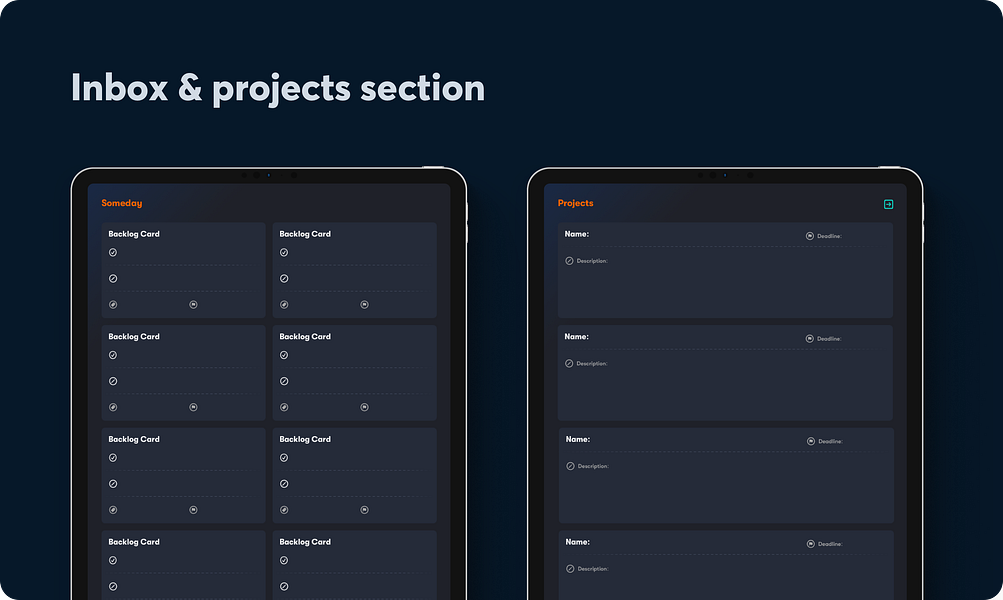1003x600 pixels.
Task: Click tag icon in third-row left Backlog Card
Action: click(x=113, y=510)
